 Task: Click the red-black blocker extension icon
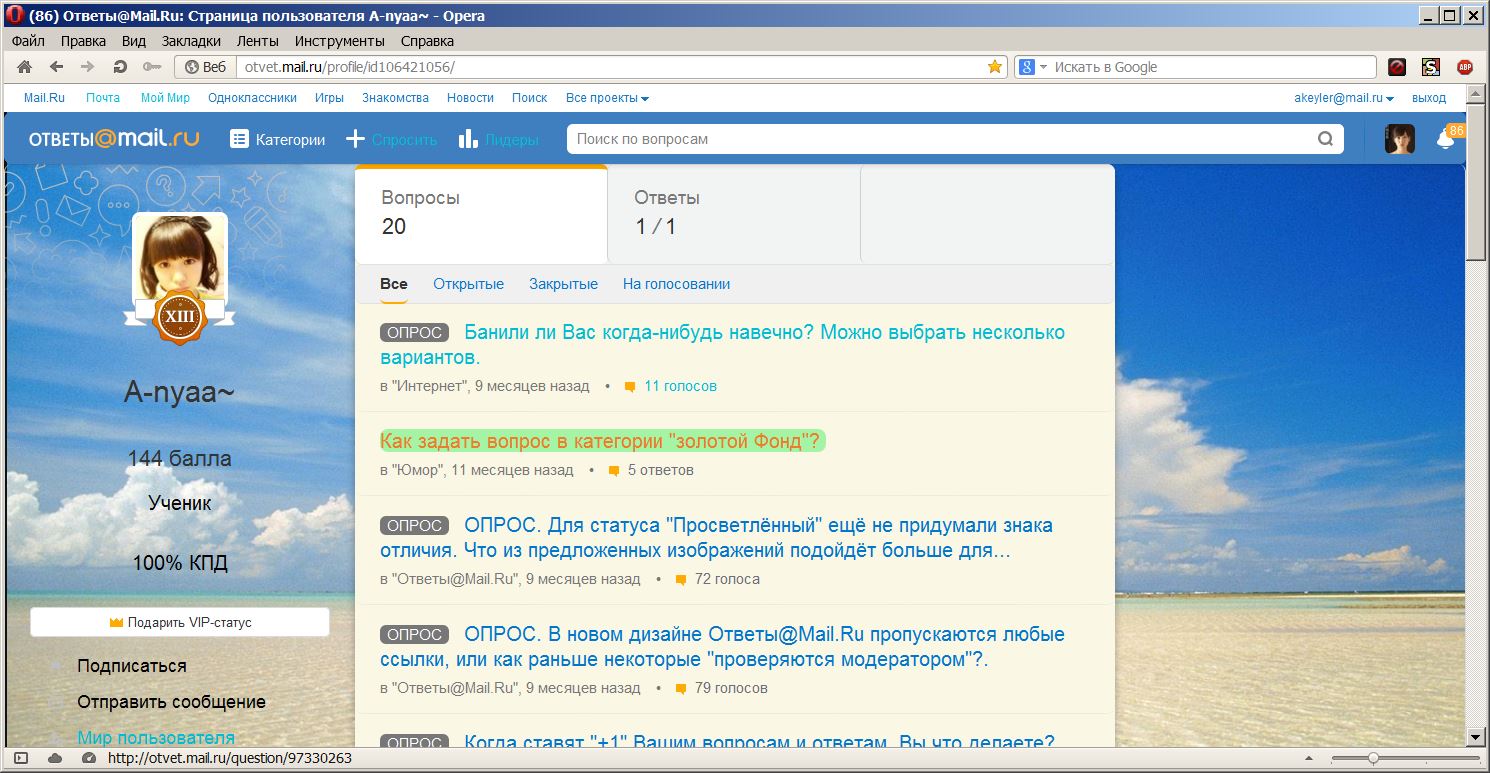coord(1398,67)
